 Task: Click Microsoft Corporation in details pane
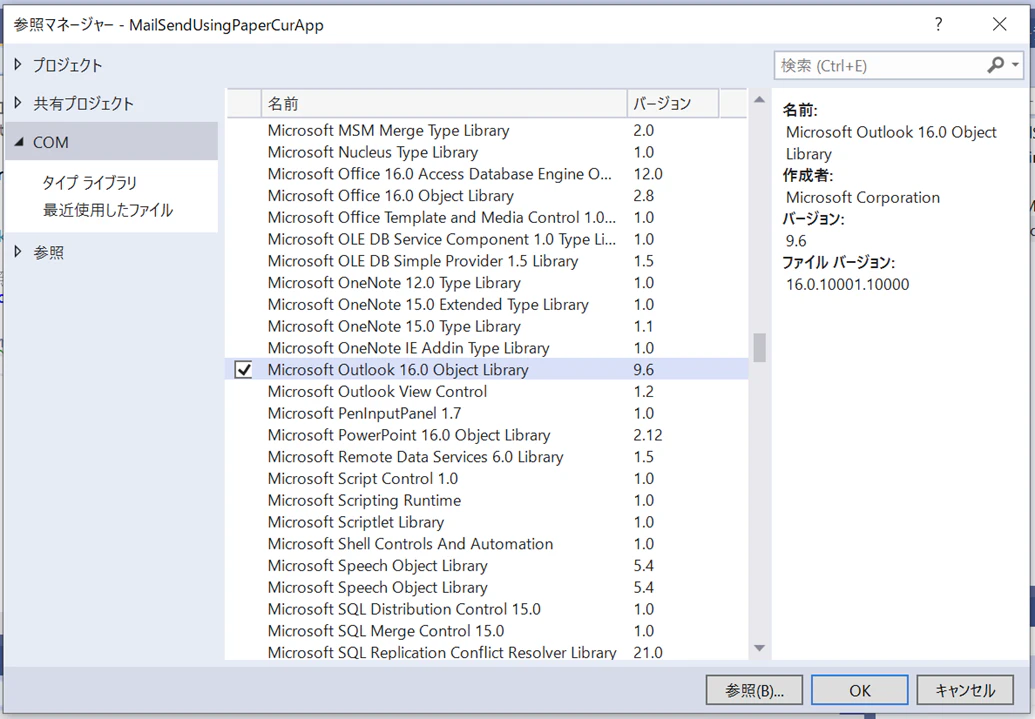pos(863,197)
